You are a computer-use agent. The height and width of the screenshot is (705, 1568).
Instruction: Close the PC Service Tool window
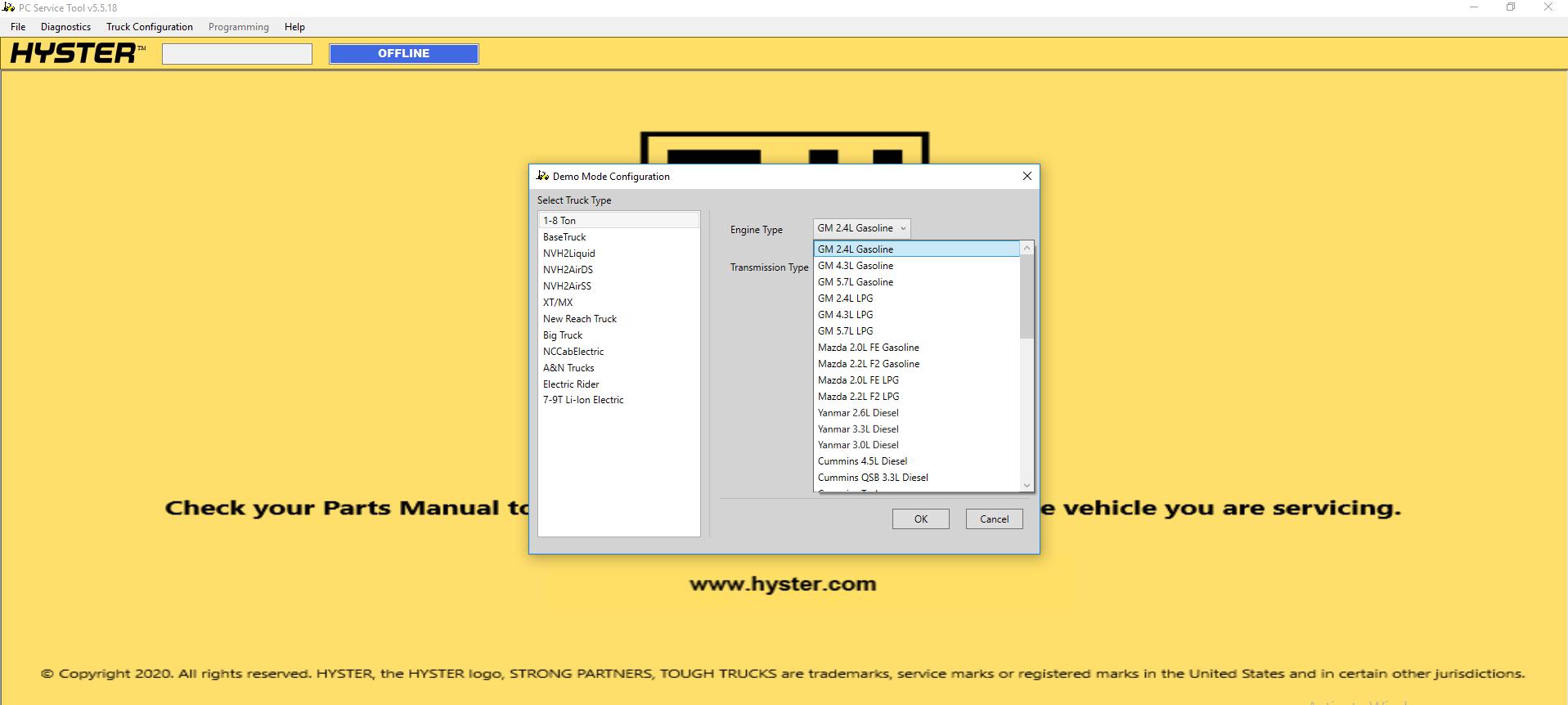coord(1548,7)
